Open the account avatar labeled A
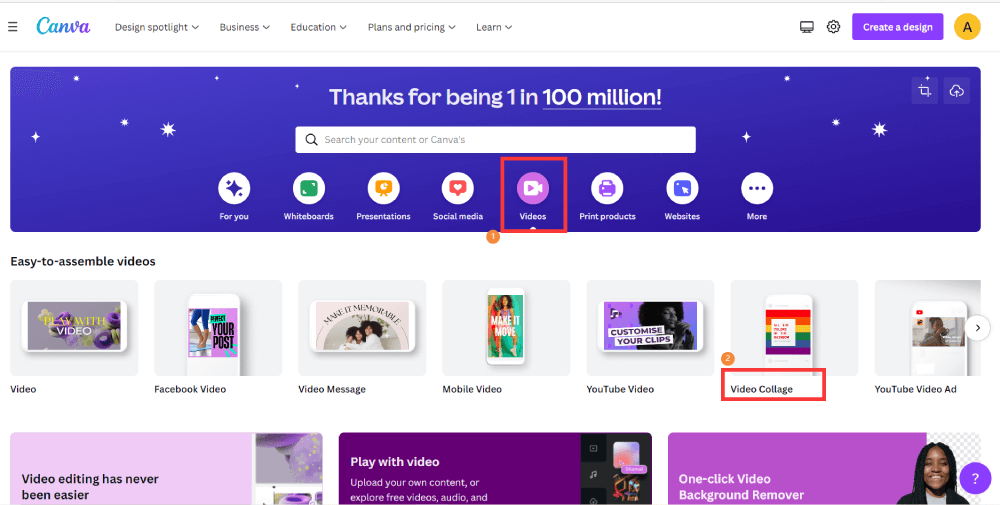The height and width of the screenshot is (505, 1000). pos(967,27)
